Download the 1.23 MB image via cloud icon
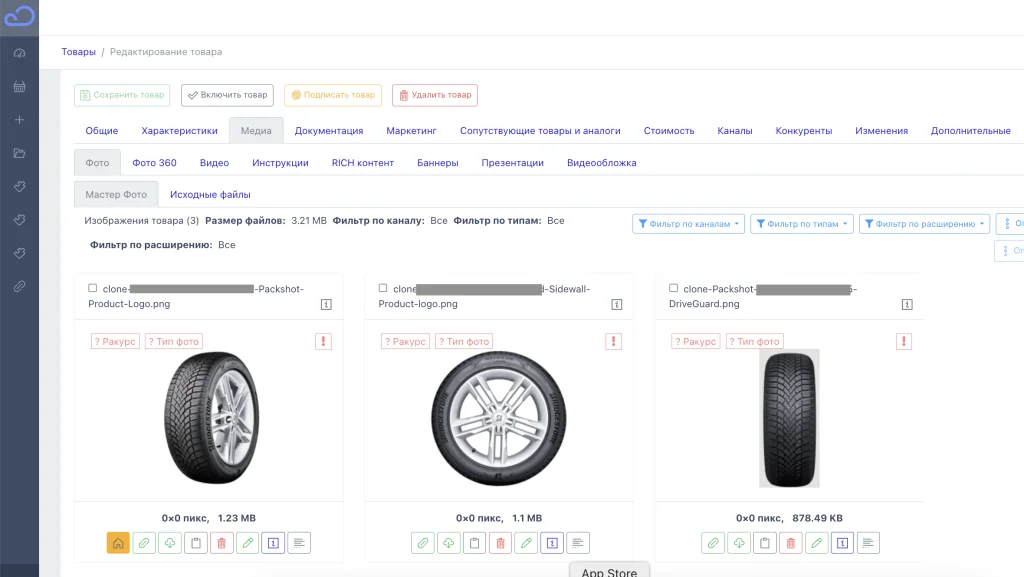1024x577 pixels. point(170,543)
